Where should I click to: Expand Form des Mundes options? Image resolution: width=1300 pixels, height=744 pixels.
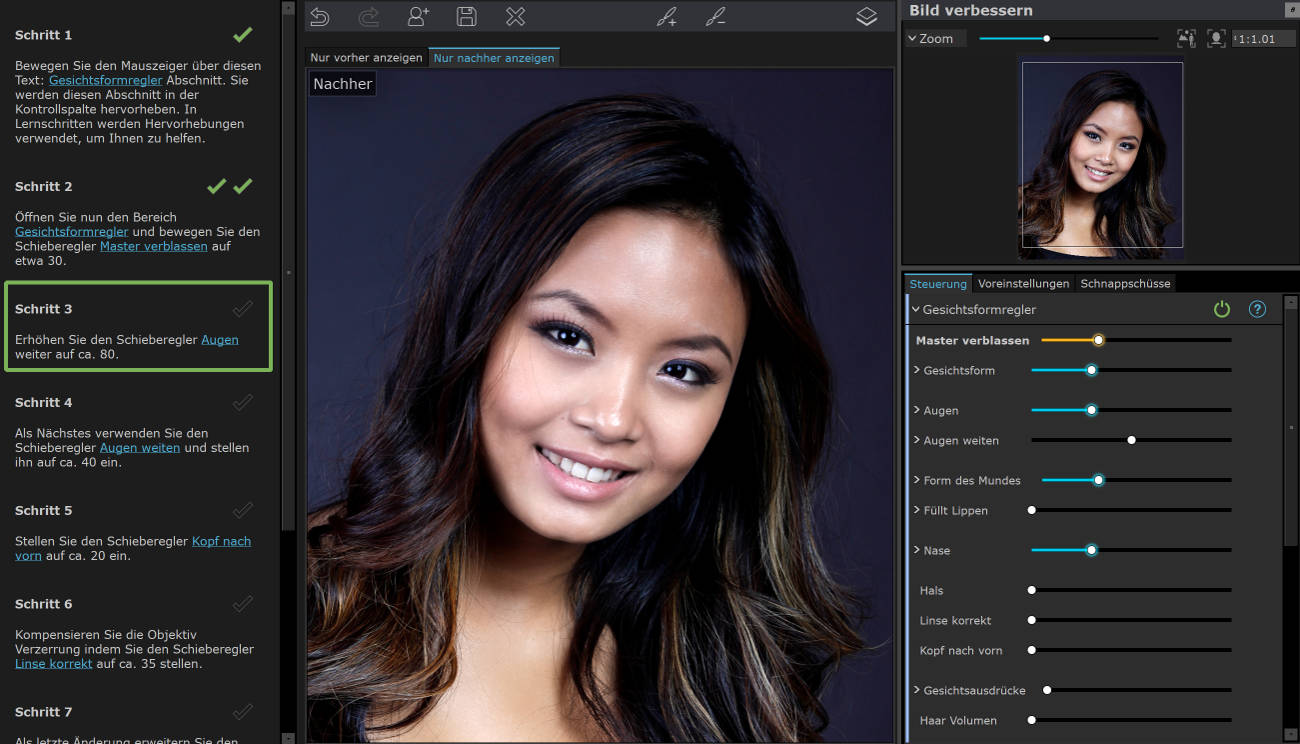[917, 480]
